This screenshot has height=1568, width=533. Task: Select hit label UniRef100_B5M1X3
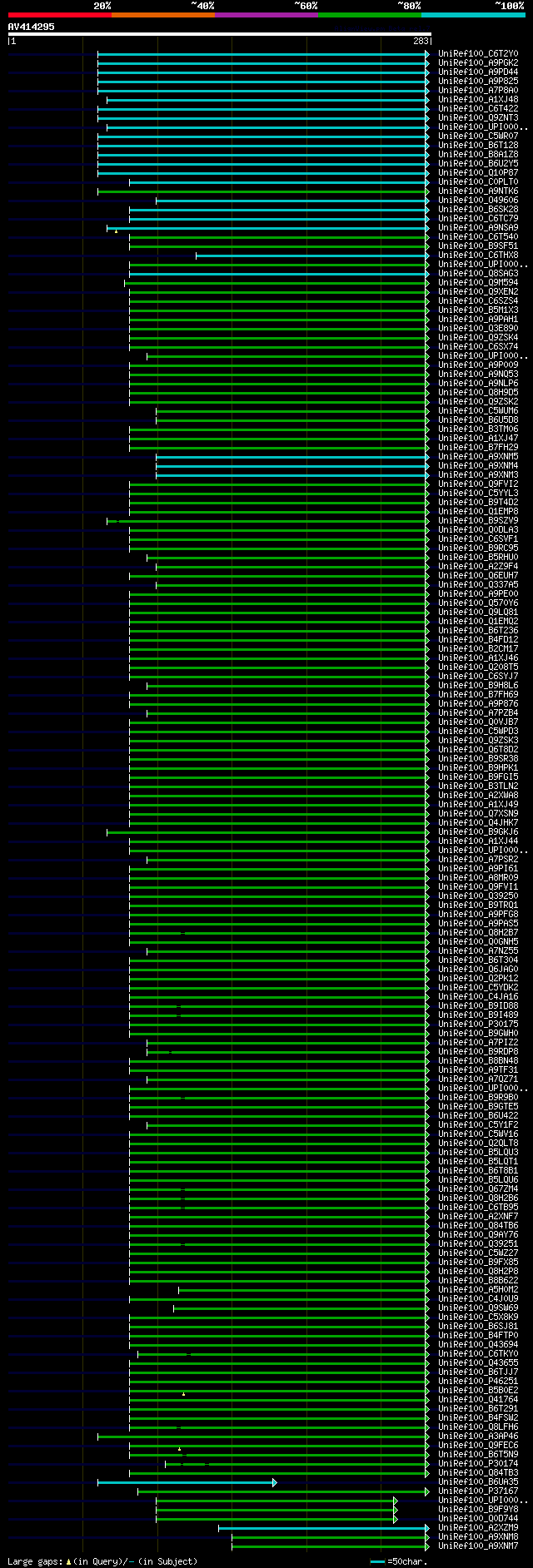[478, 310]
